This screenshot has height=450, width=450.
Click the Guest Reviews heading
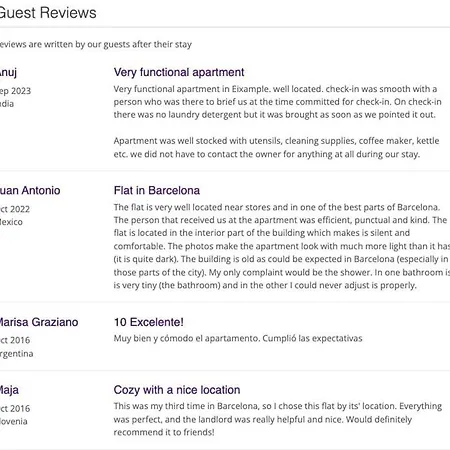[48, 13]
